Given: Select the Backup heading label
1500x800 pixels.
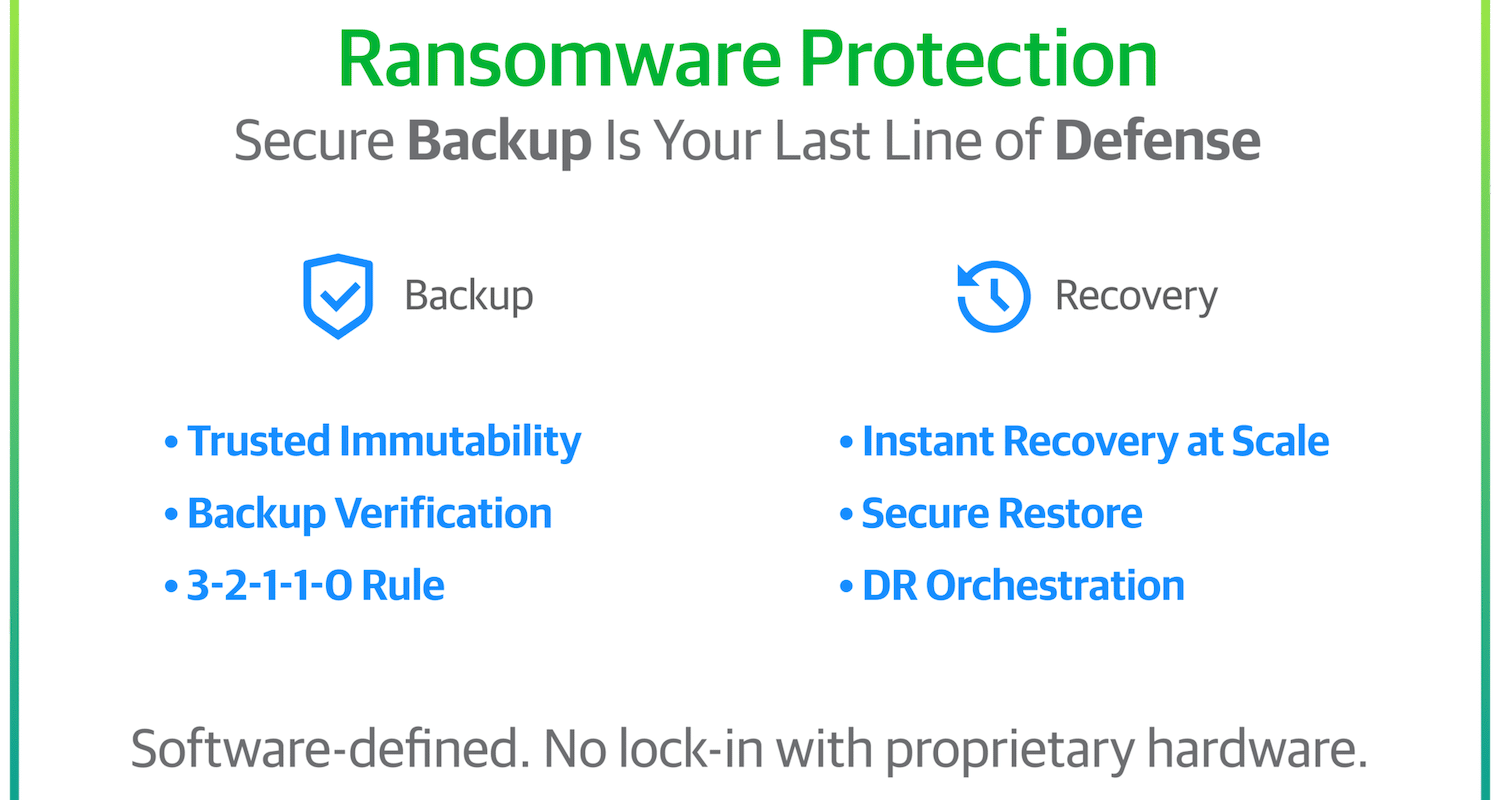Looking at the screenshot, I should [x=469, y=297].
